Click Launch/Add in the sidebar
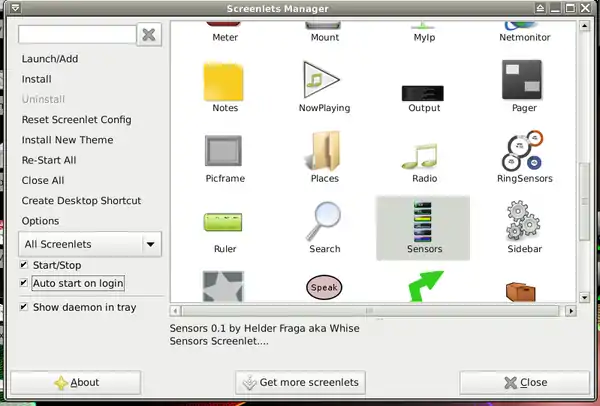 pos(50,59)
